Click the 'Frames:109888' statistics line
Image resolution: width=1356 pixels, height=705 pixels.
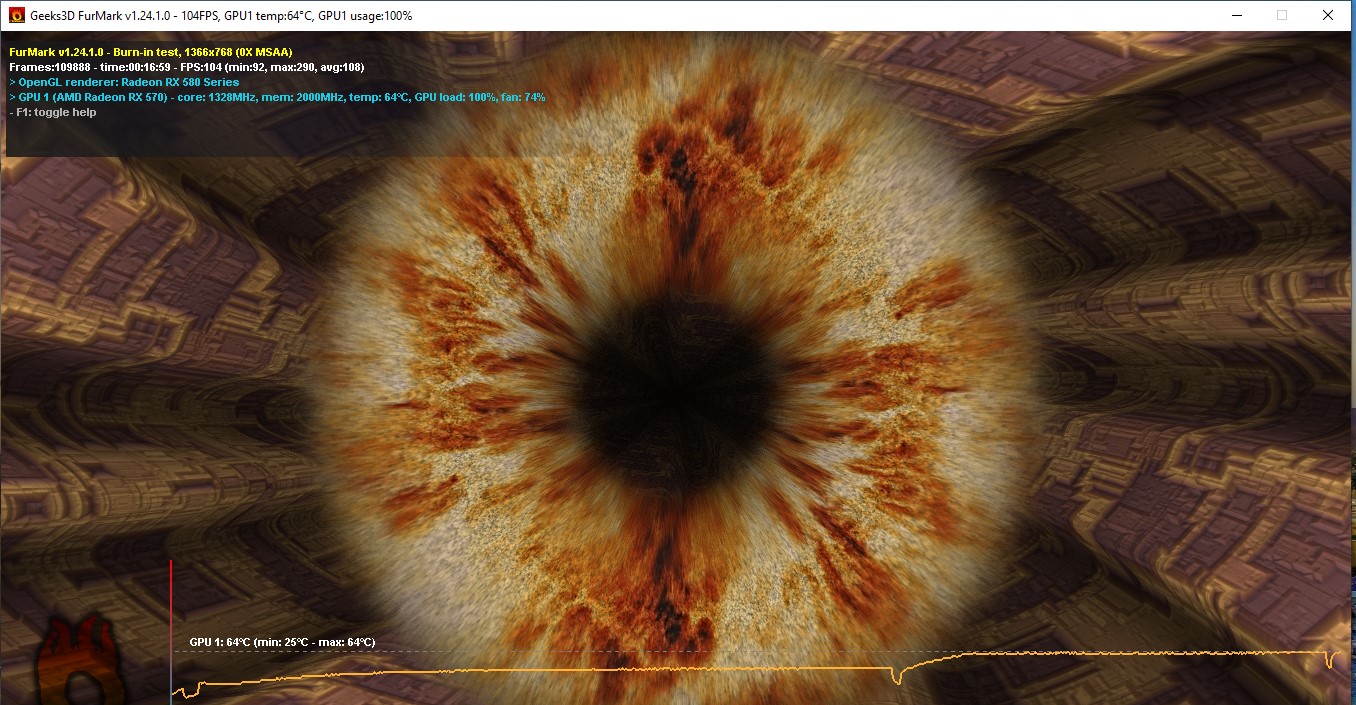point(187,66)
